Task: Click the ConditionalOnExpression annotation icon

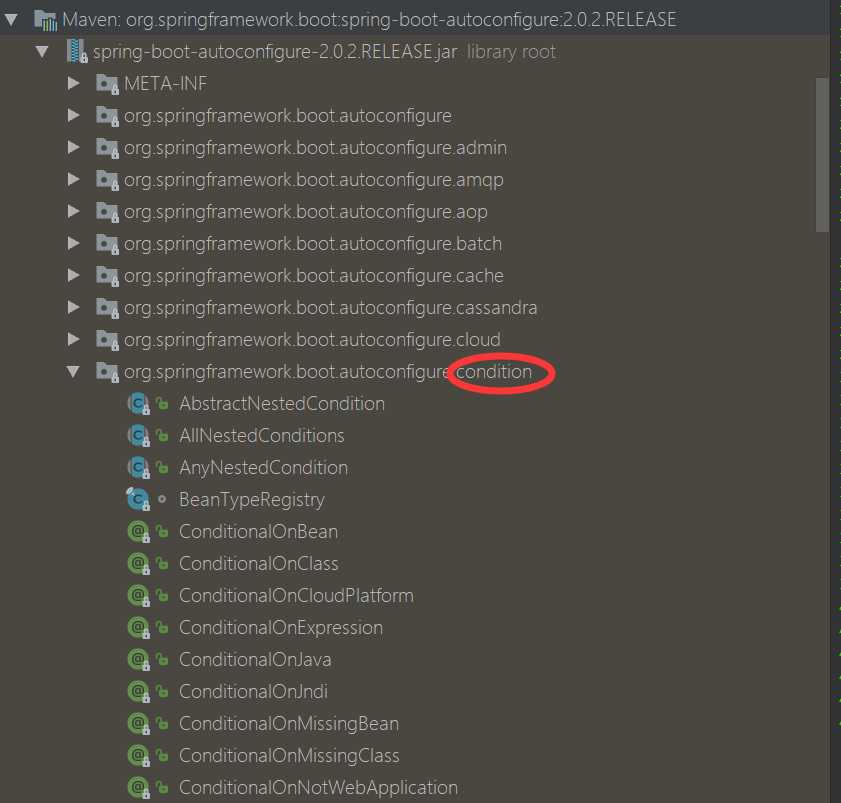Action: pos(138,628)
